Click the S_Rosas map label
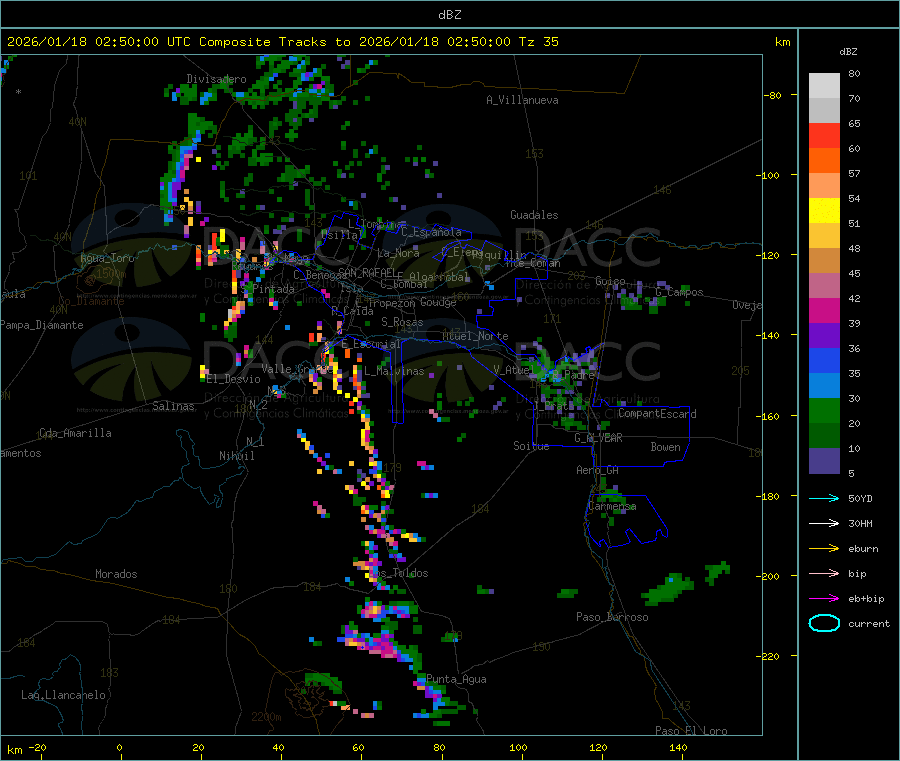The height and width of the screenshot is (761, 900). tap(402, 322)
